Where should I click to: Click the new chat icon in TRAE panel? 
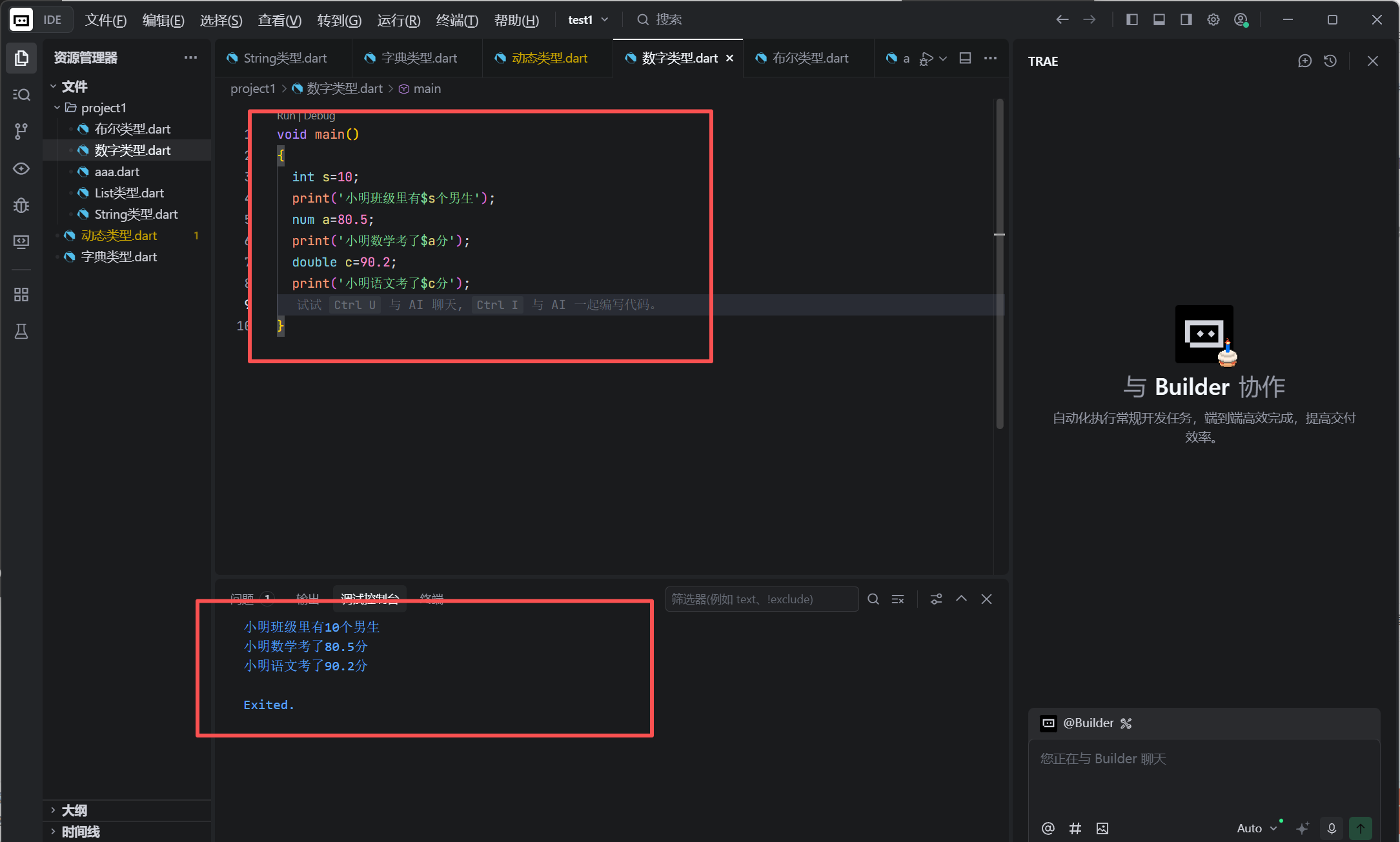click(1304, 61)
